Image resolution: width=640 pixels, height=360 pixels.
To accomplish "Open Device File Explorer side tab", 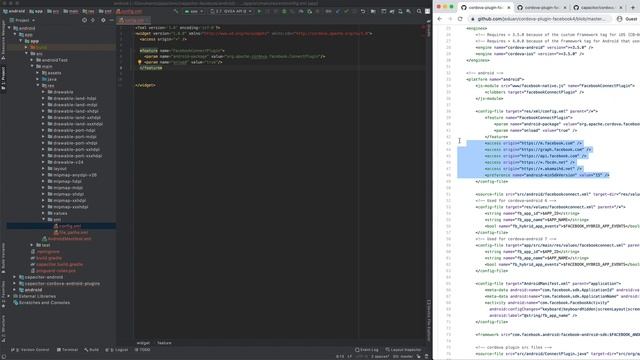I will (429, 320).
